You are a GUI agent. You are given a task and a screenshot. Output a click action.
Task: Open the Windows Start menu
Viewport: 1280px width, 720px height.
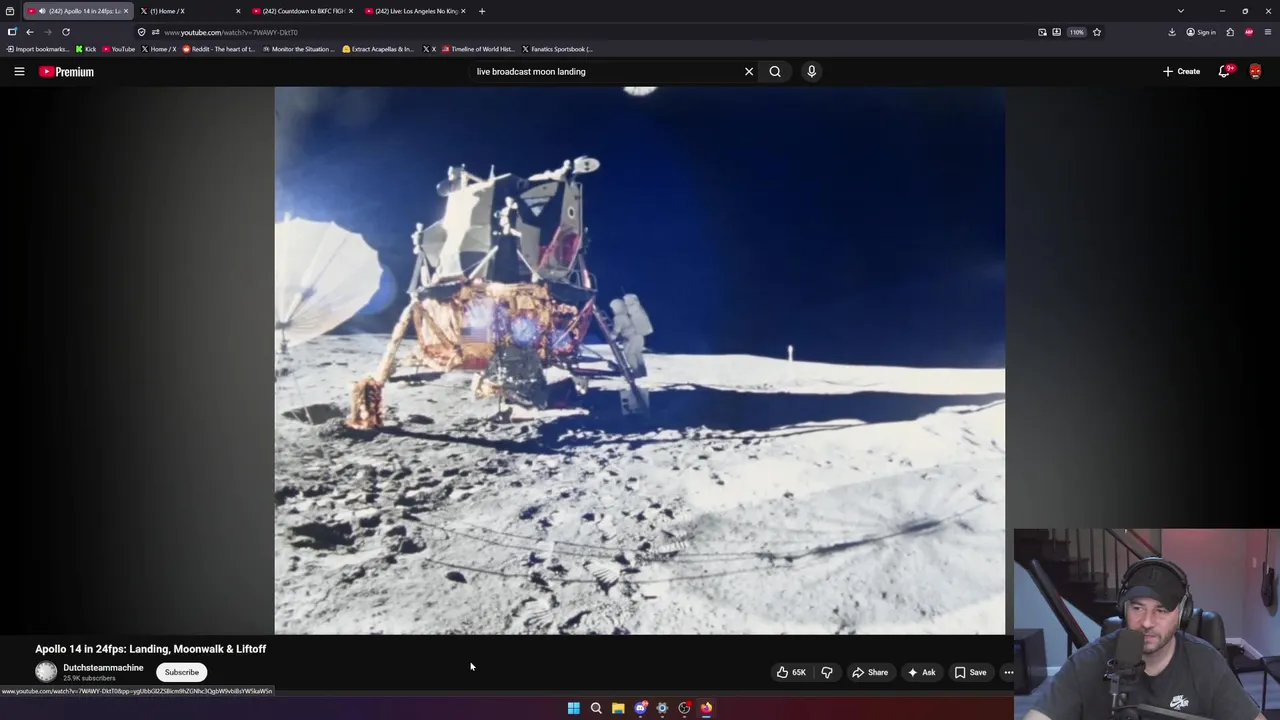[574, 708]
